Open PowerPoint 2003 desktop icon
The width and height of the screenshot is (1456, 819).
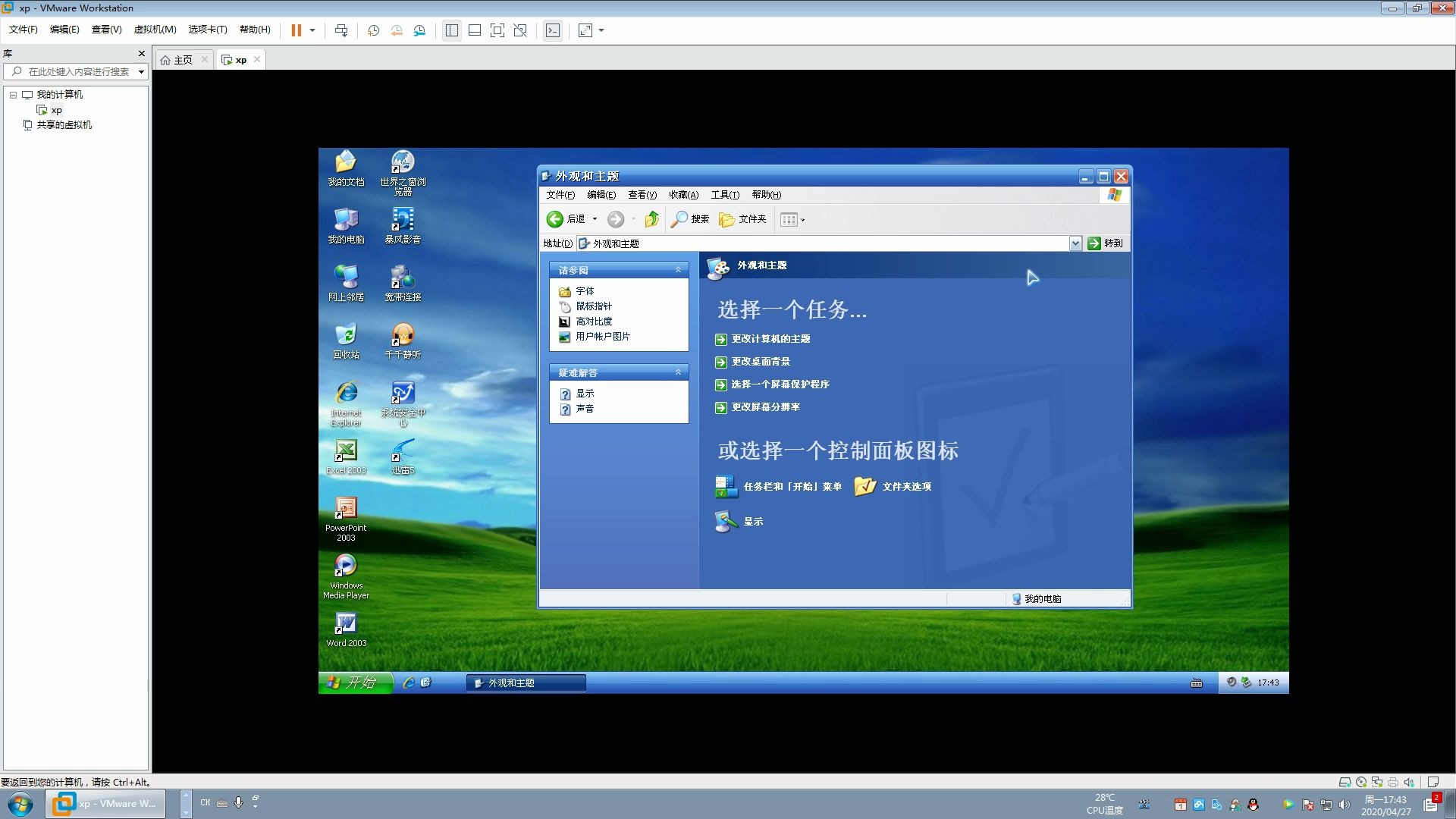(346, 519)
